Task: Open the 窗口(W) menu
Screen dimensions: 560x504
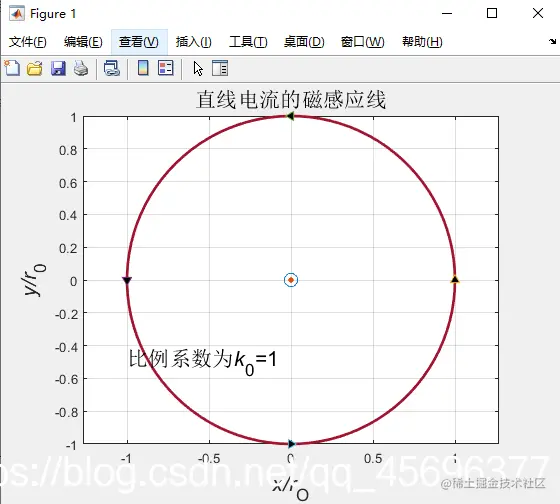Action: (x=362, y=42)
